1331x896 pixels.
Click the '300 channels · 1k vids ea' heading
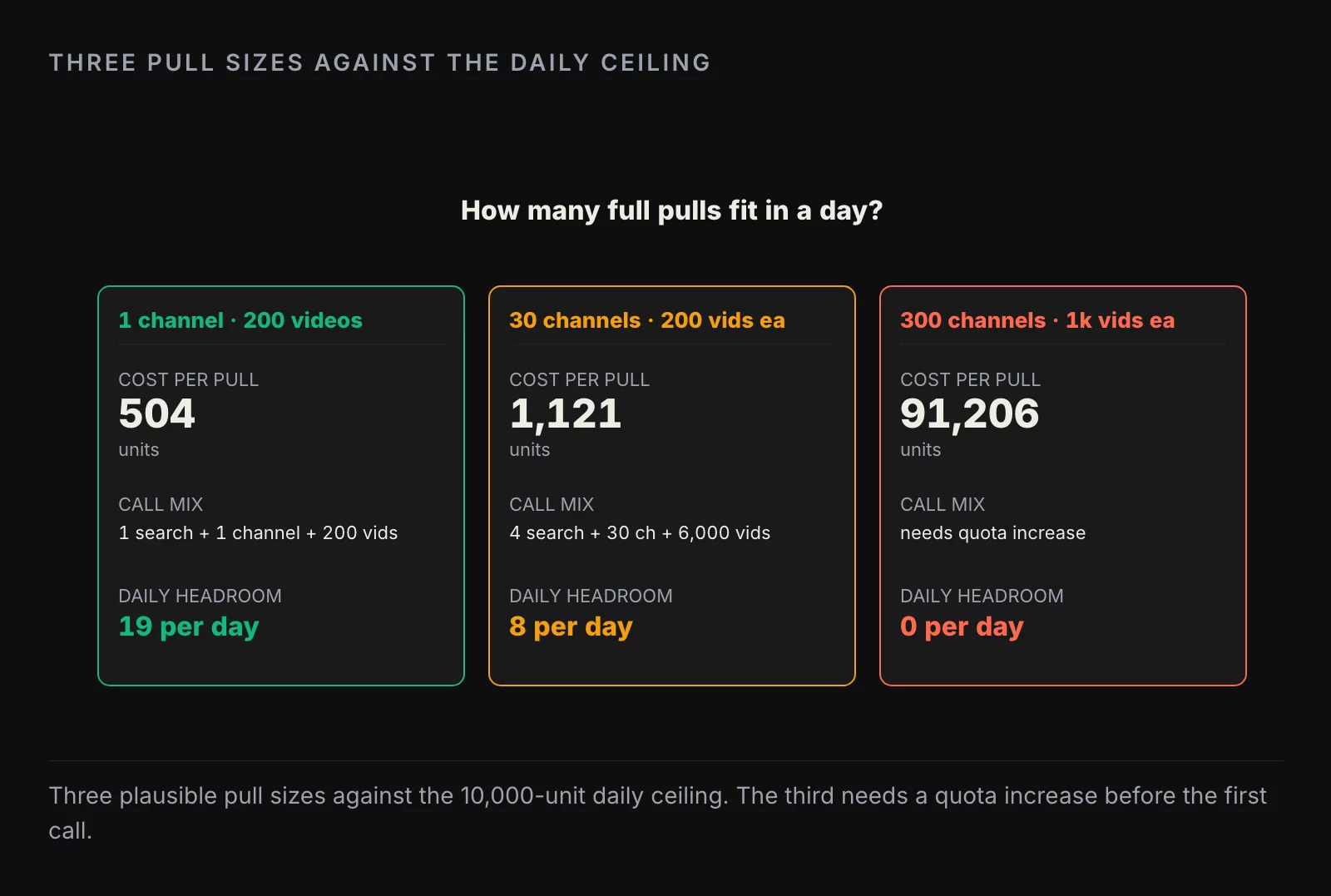pyautogui.click(x=1037, y=320)
